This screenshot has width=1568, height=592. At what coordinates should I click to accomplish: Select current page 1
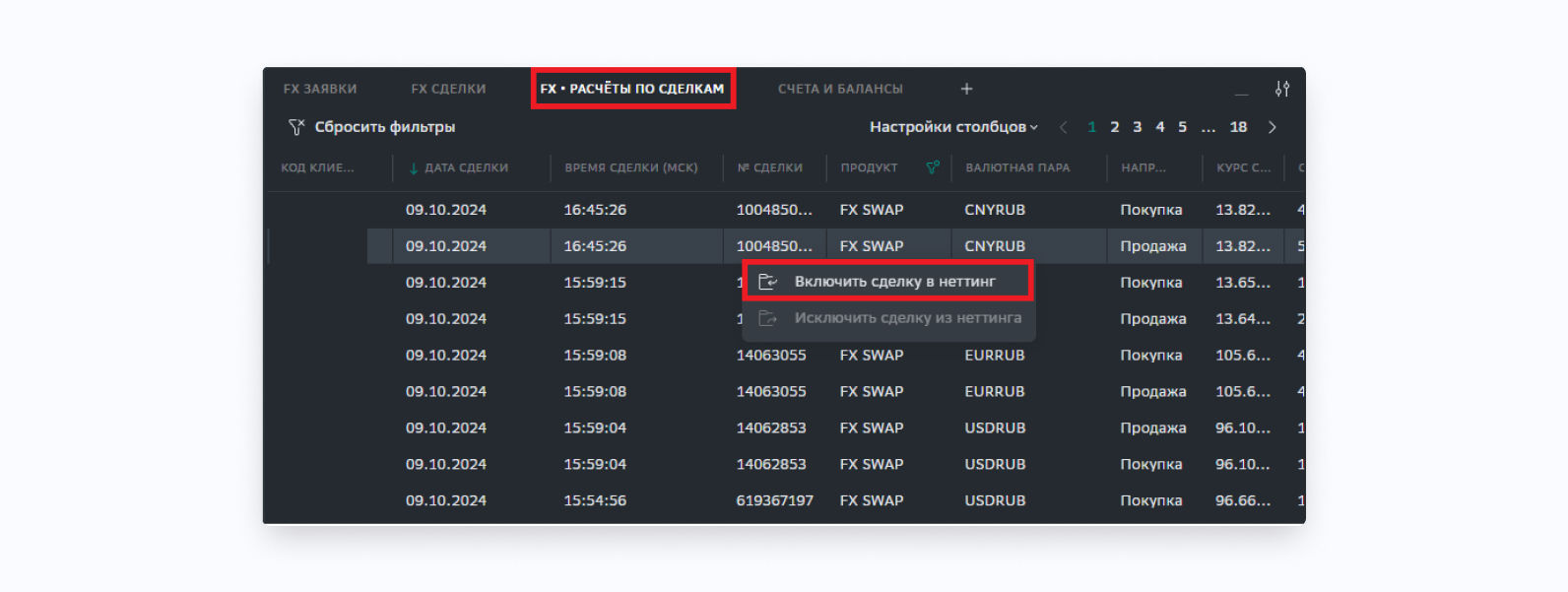(x=1091, y=127)
